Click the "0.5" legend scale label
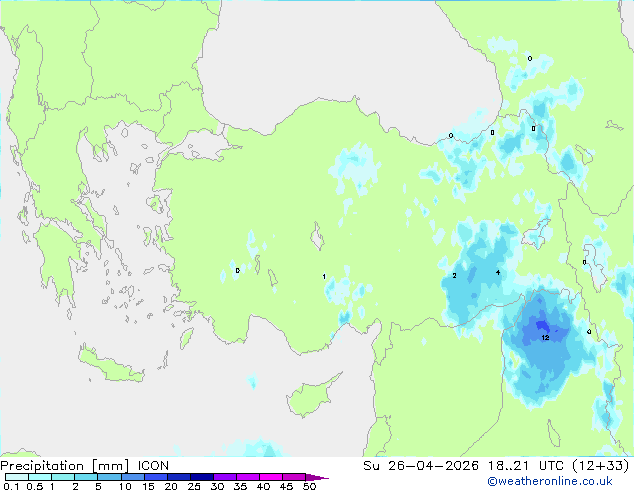Viewport: 634px width, 490px height. pyautogui.click(x=34, y=486)
